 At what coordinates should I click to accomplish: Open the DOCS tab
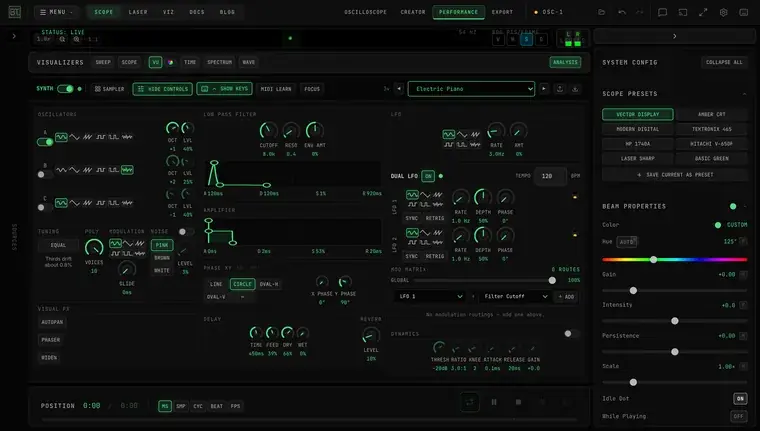point(197,12)
